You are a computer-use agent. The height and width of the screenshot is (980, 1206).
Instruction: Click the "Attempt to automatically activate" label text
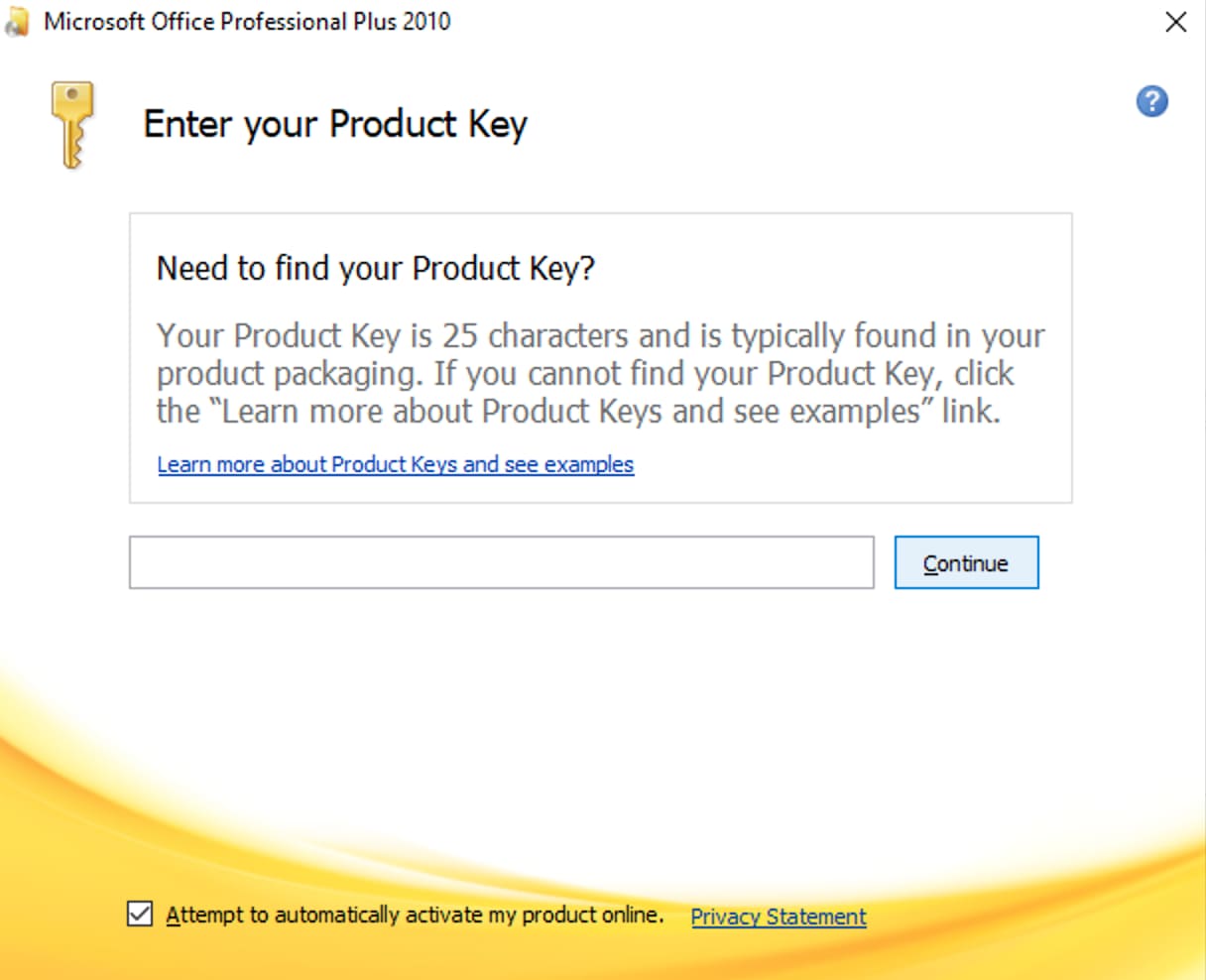coord(298,915)
